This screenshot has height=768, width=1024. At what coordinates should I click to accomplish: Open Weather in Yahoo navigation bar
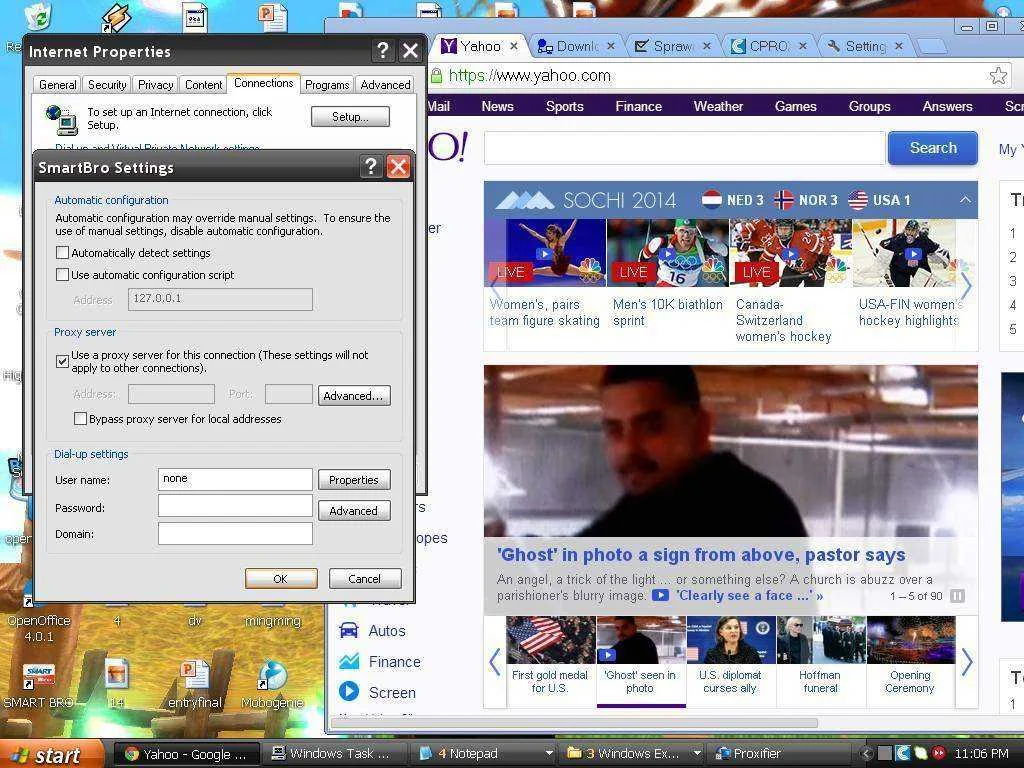718,106
